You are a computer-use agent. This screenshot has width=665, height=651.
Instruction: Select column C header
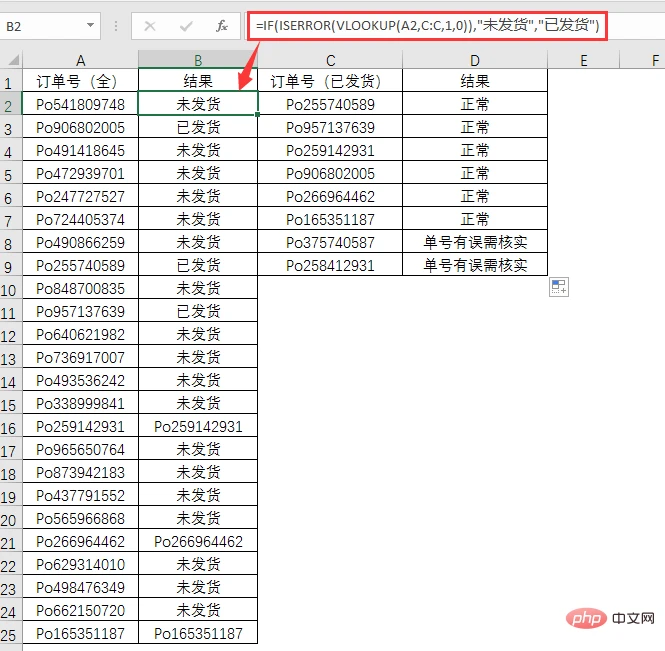(330, 60)
